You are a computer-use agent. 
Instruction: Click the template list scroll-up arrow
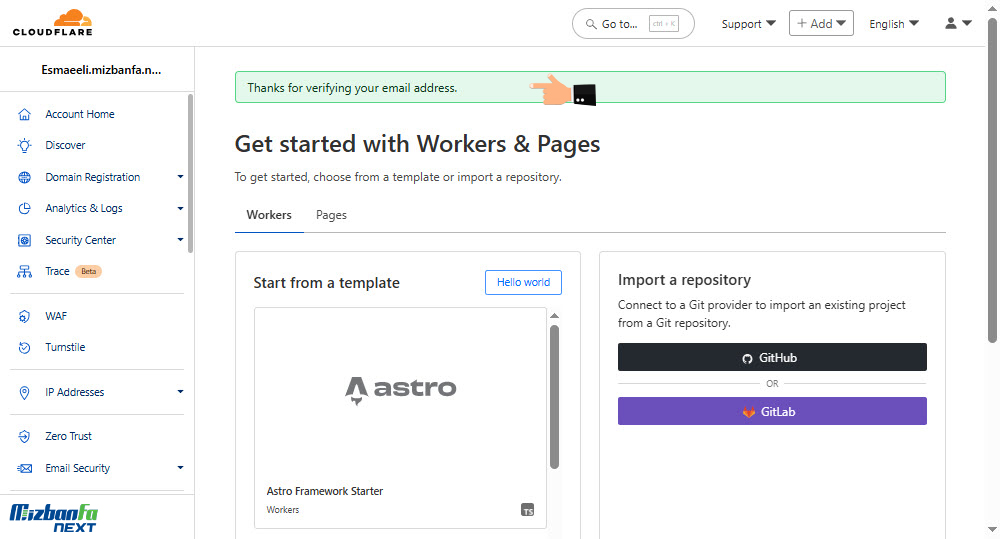pos(555,316)
